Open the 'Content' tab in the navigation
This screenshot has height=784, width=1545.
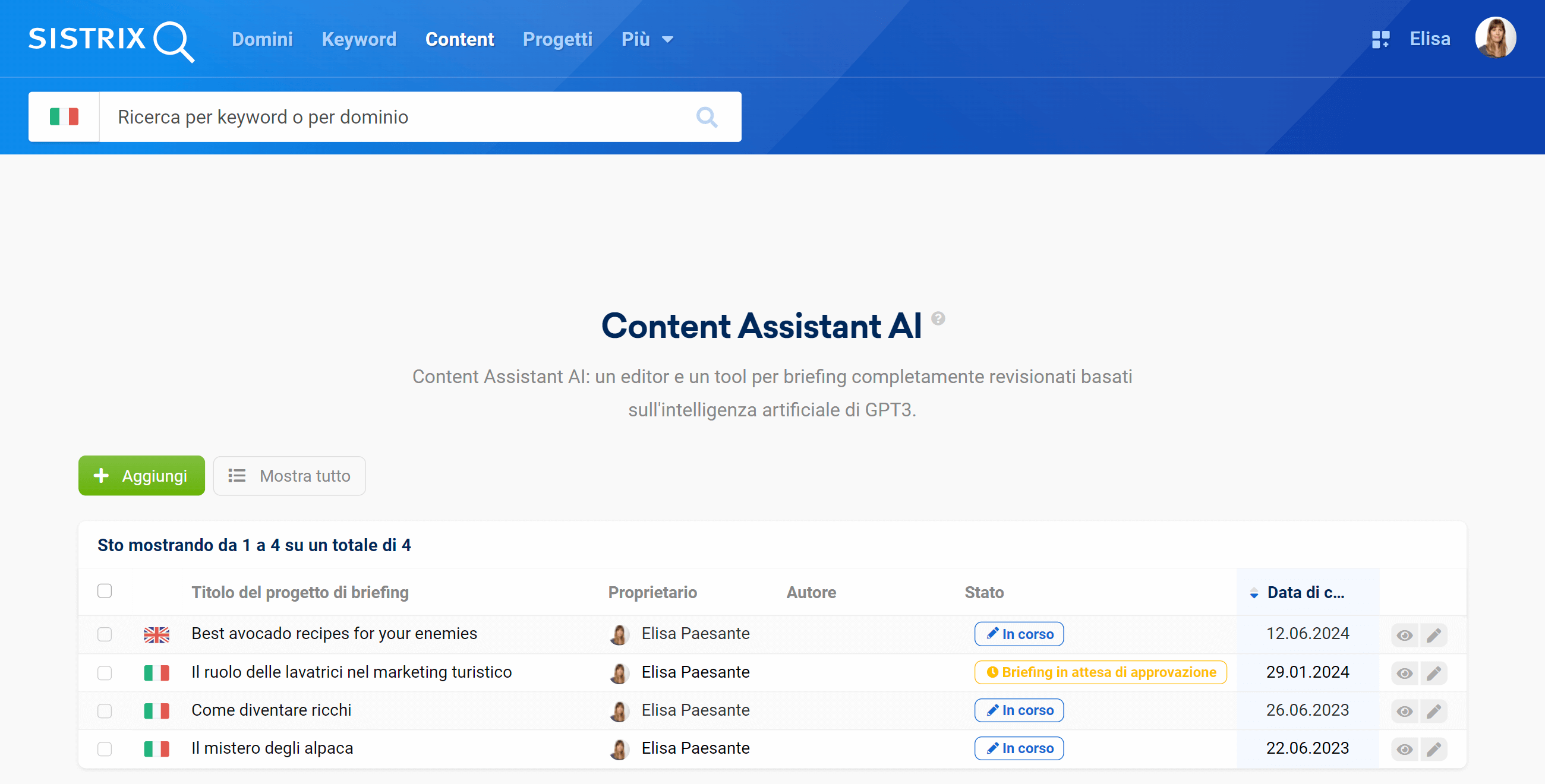pyautogui.click(x=459, y=40)
